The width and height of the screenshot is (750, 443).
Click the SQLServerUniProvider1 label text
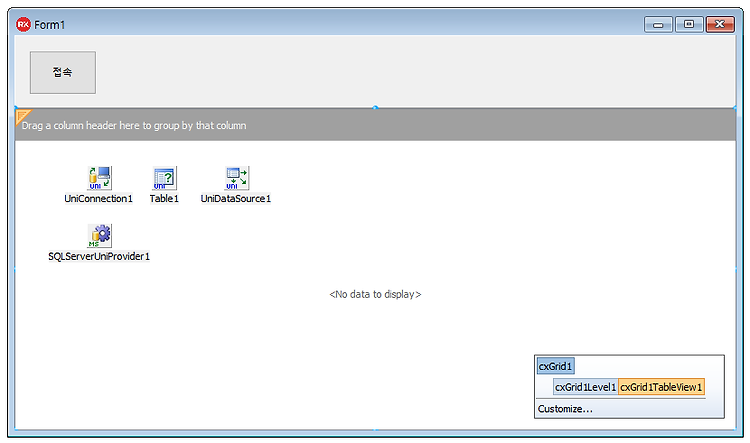99,256
